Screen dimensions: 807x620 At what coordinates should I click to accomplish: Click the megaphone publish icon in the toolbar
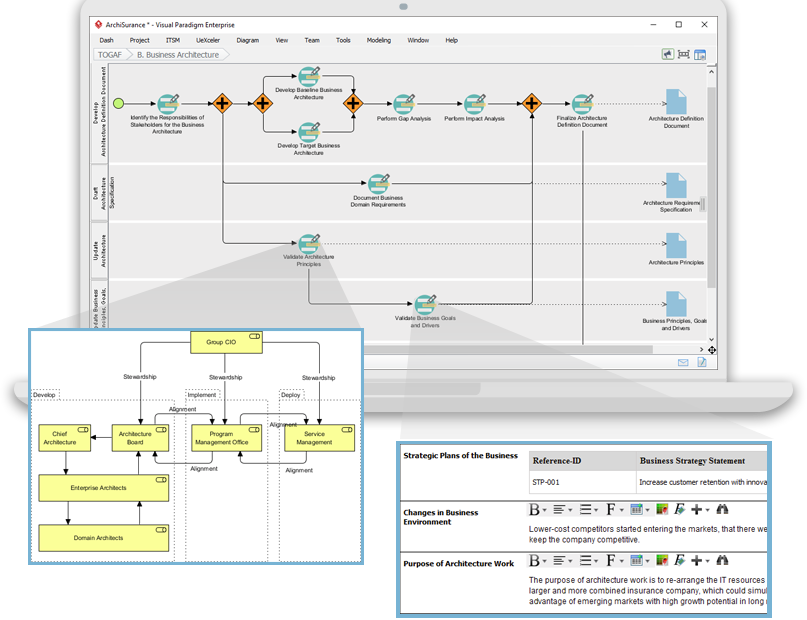(667, 54)
